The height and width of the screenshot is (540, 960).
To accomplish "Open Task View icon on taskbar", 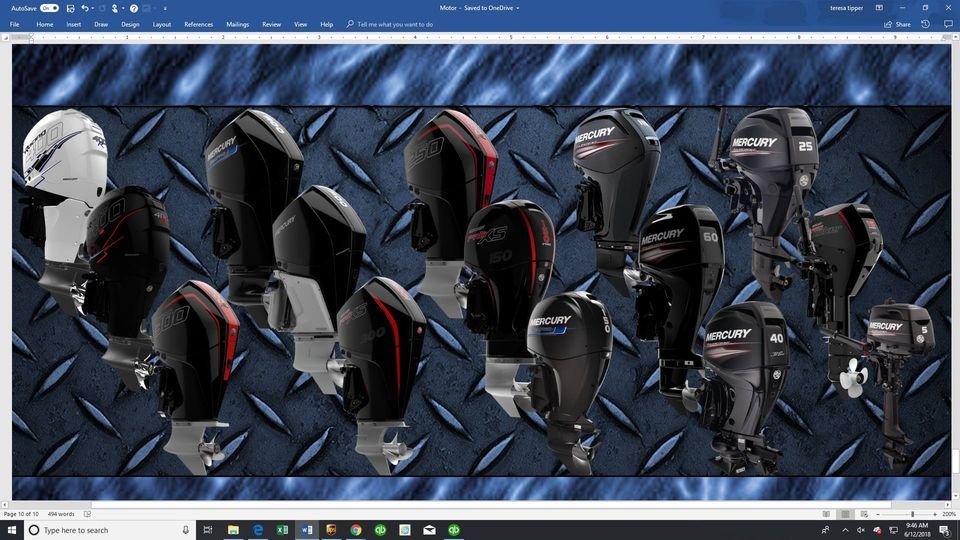I will pyautogui.click(x=208, y=530).
